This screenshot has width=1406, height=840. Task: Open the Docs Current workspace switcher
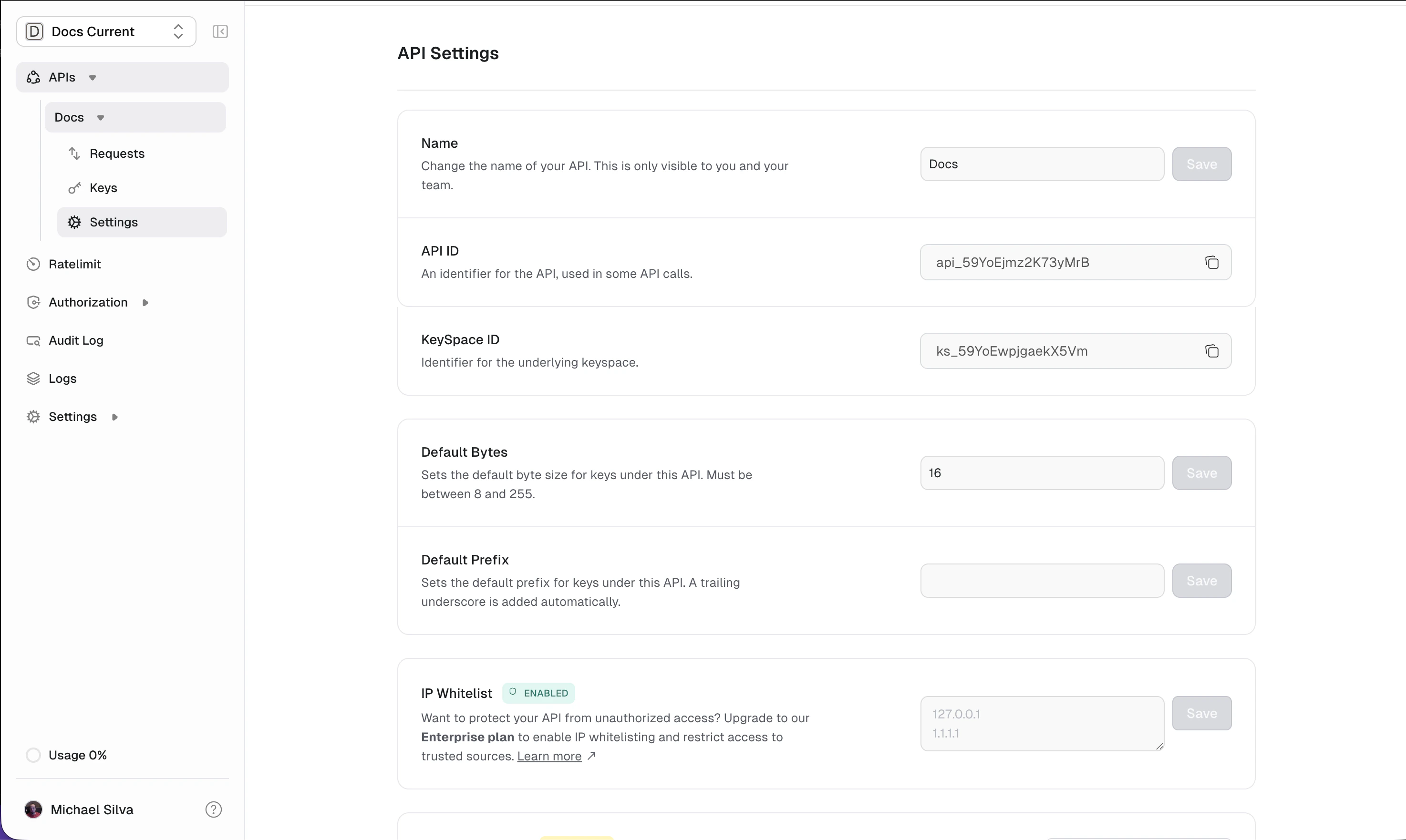tap(105, 31)
